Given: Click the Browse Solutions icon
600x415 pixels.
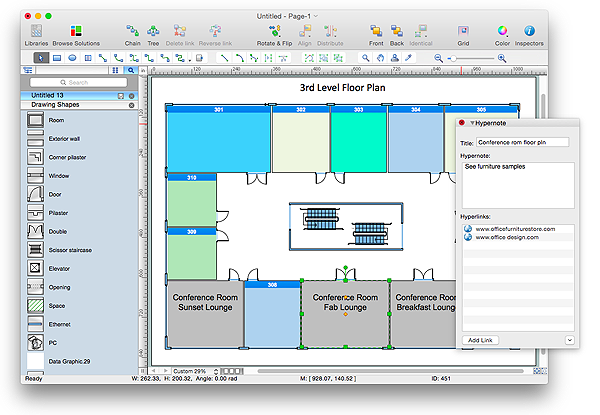Looking at the screenshot, I should click(76, 31).
